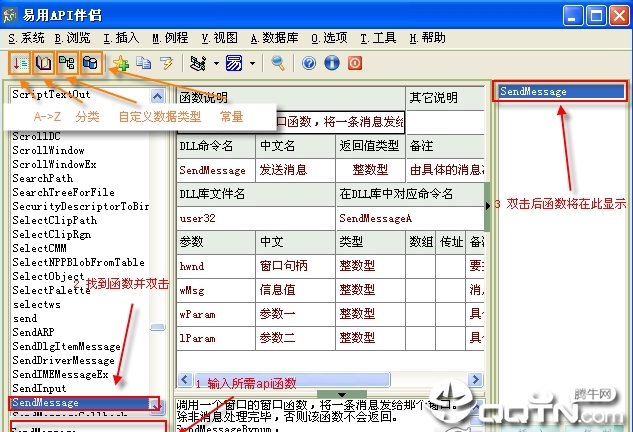Click the blue question mark help icon
Viewport: 633px width, 432px height.
pos(309,63)
